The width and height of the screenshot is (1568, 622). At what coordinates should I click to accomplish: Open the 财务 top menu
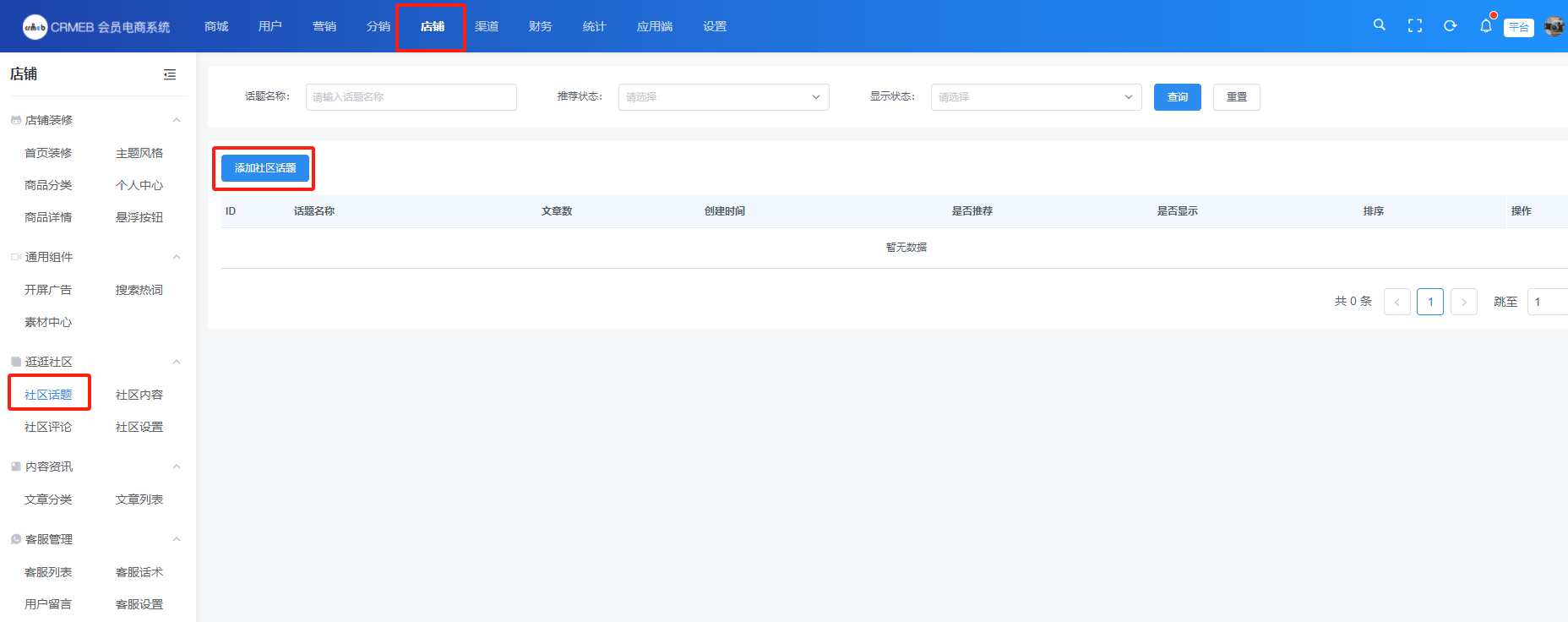540,26
